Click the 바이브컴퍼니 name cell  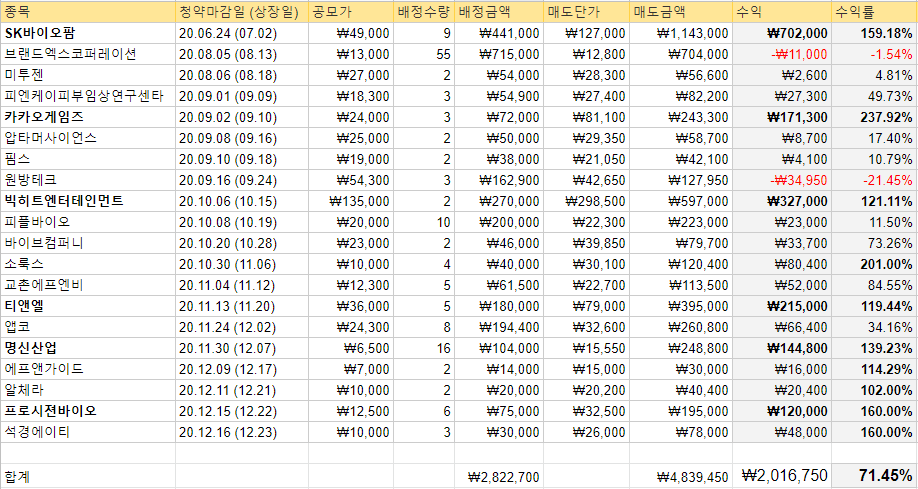pos(88,243)
